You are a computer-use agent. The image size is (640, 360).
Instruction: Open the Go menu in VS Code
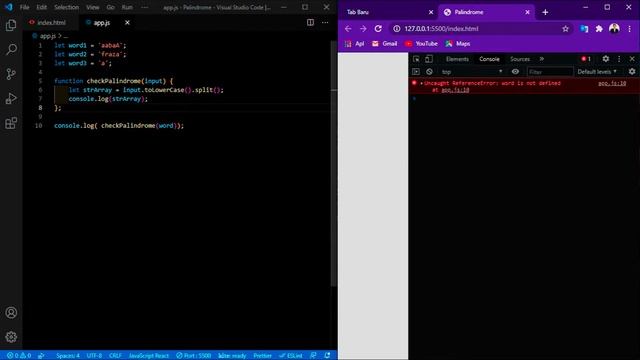click(110, 7)
